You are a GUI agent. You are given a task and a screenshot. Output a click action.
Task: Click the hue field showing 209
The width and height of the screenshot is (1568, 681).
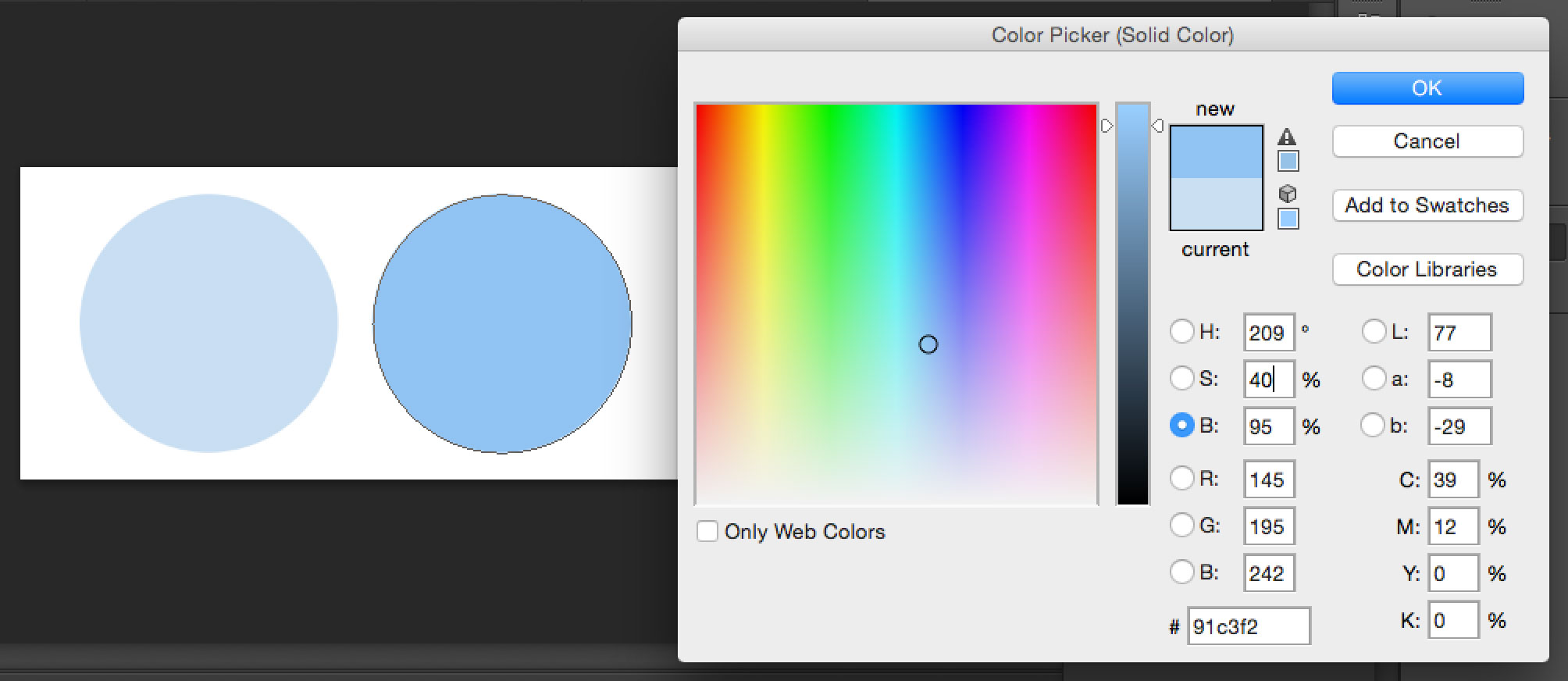point(1269,333)
